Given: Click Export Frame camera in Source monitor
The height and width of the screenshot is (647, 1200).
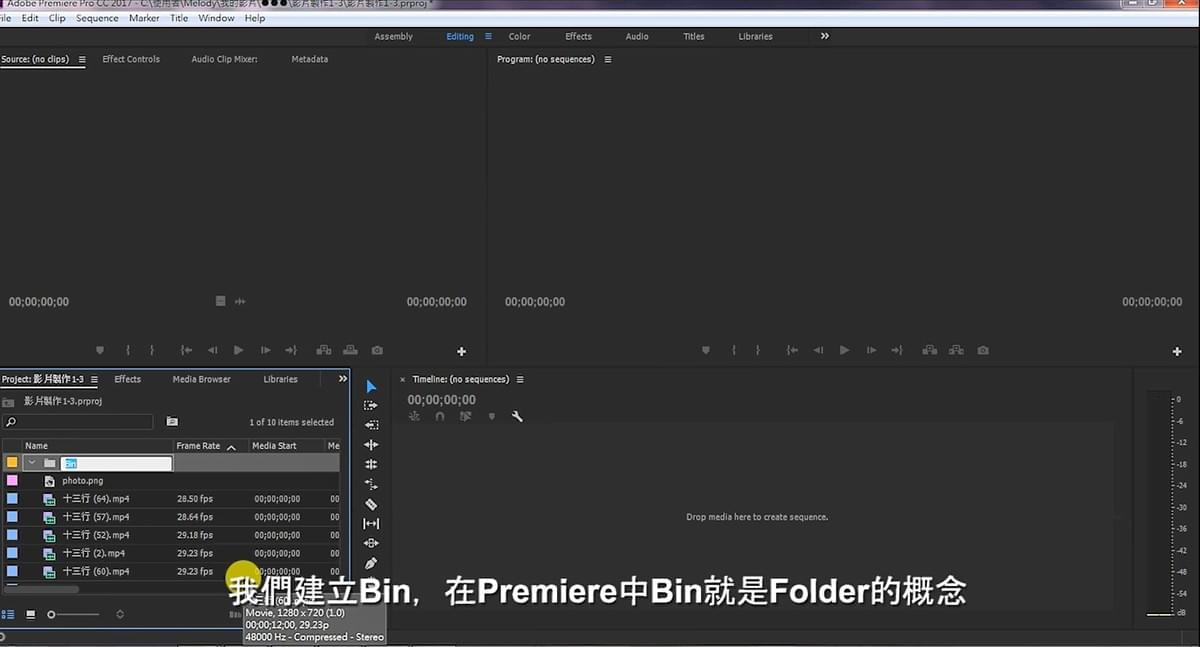Looking at the screenshot, I should point(377,350).
